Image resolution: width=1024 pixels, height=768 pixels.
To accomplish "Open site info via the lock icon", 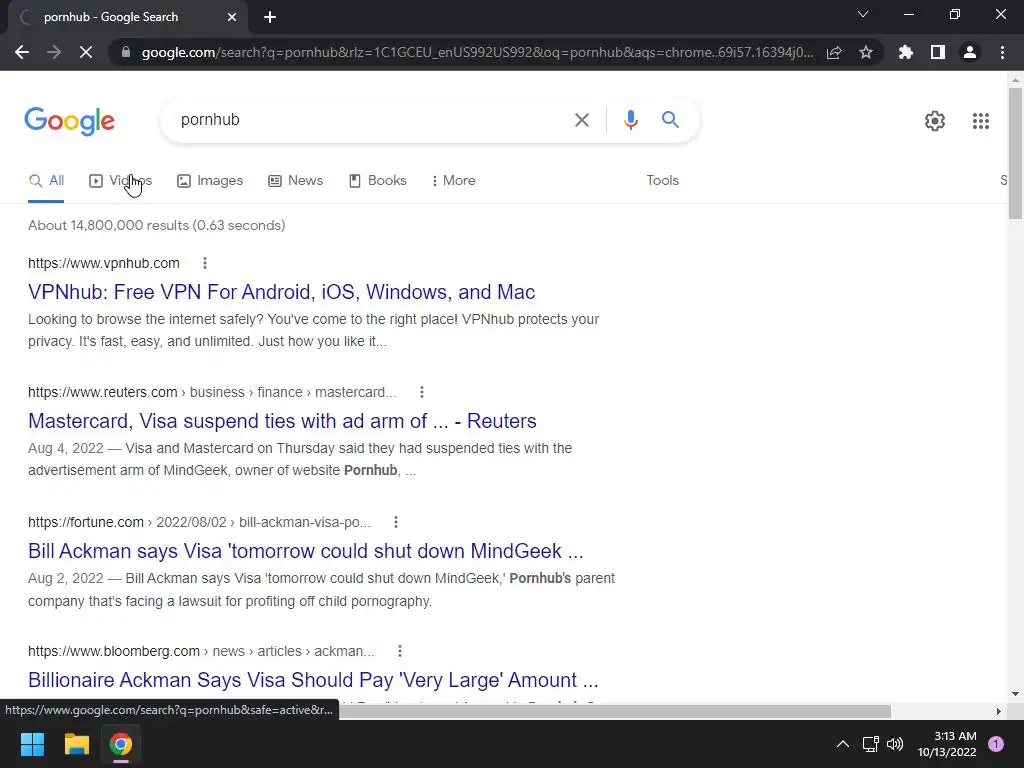I will (126, 52).
